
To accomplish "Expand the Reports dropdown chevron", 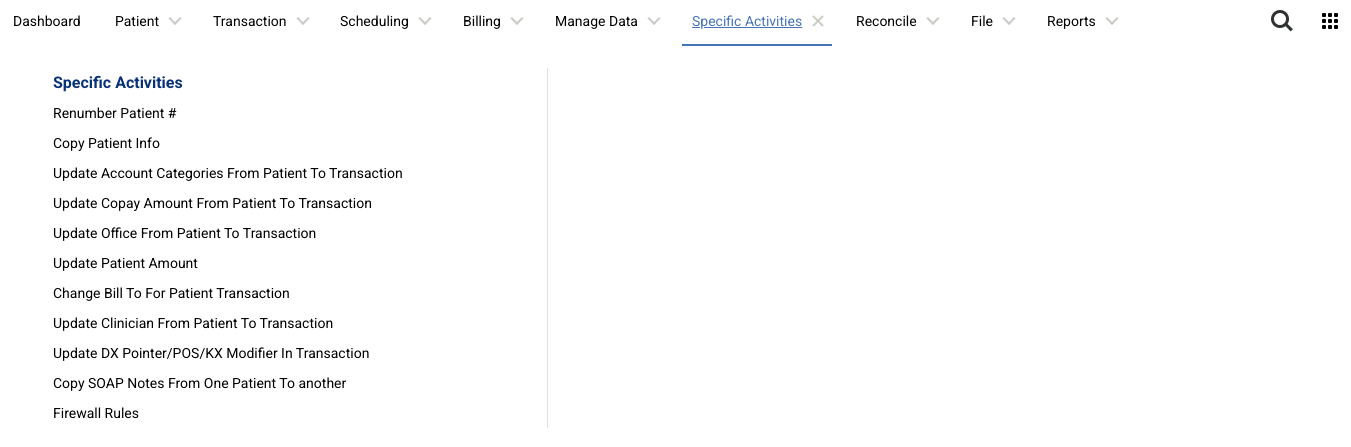I will coord(1112,21).
